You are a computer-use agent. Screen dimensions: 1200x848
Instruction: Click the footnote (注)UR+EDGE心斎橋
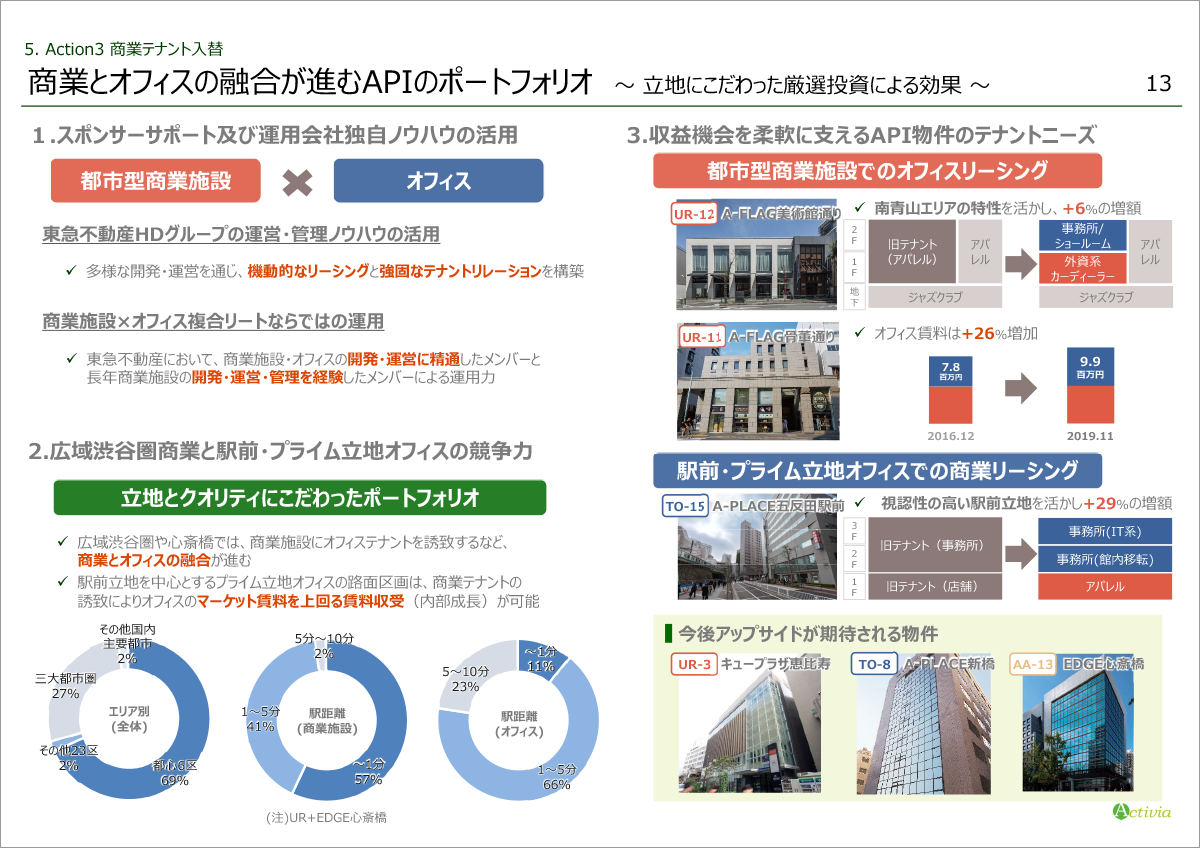coord(326,818)
